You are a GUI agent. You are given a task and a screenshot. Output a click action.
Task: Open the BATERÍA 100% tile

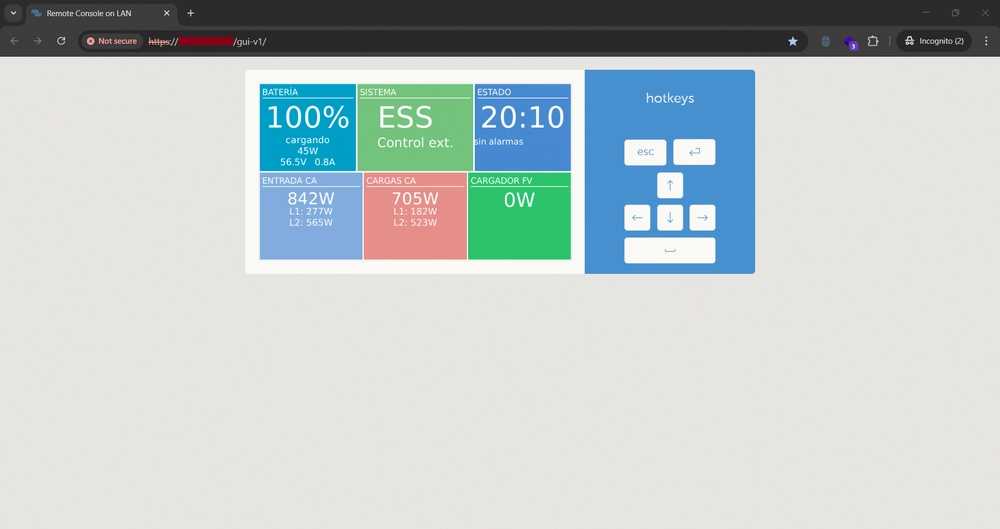(x=307, y=128)
